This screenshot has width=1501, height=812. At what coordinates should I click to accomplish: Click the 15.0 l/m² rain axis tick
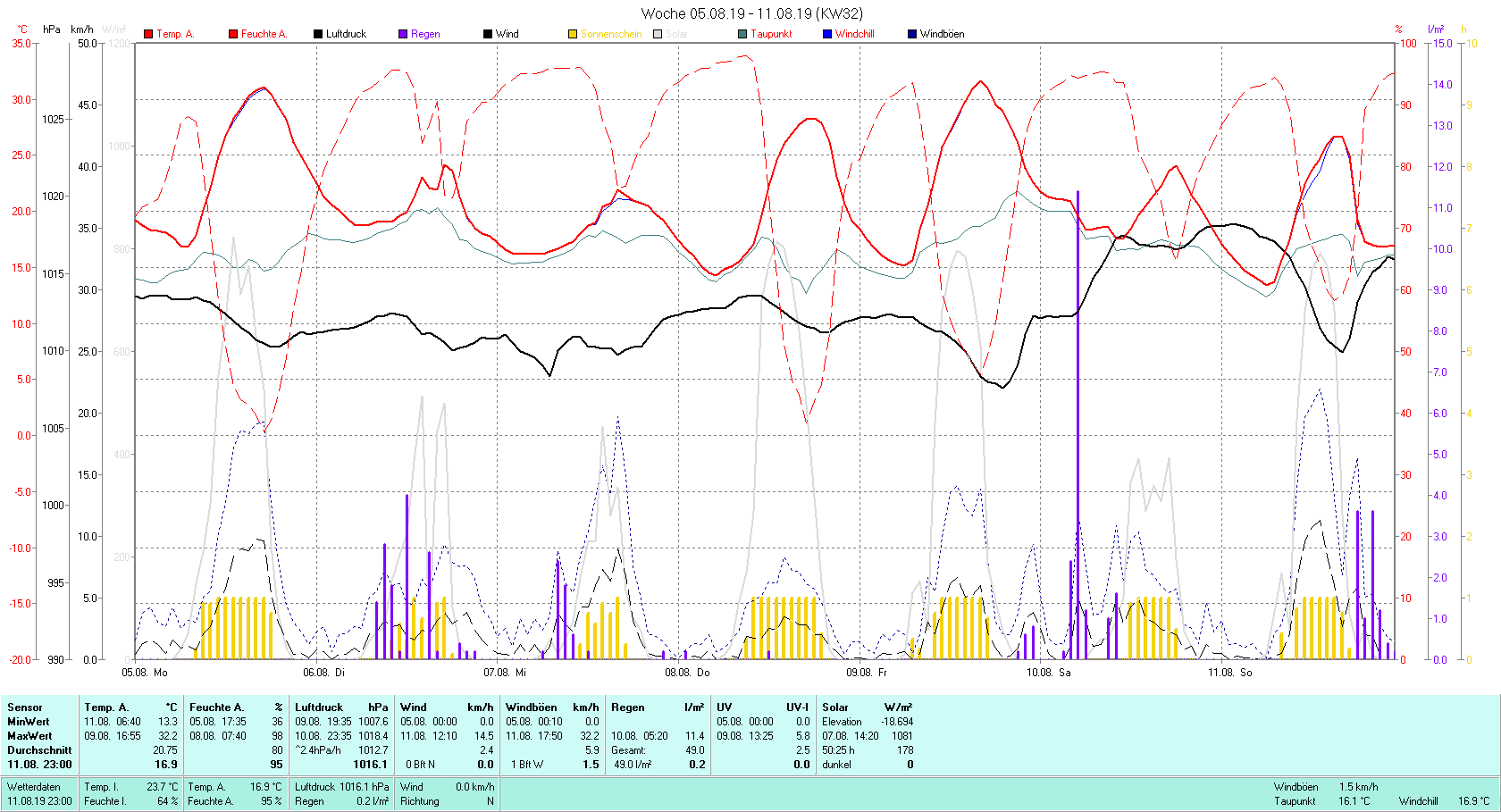pos(1441,43)
